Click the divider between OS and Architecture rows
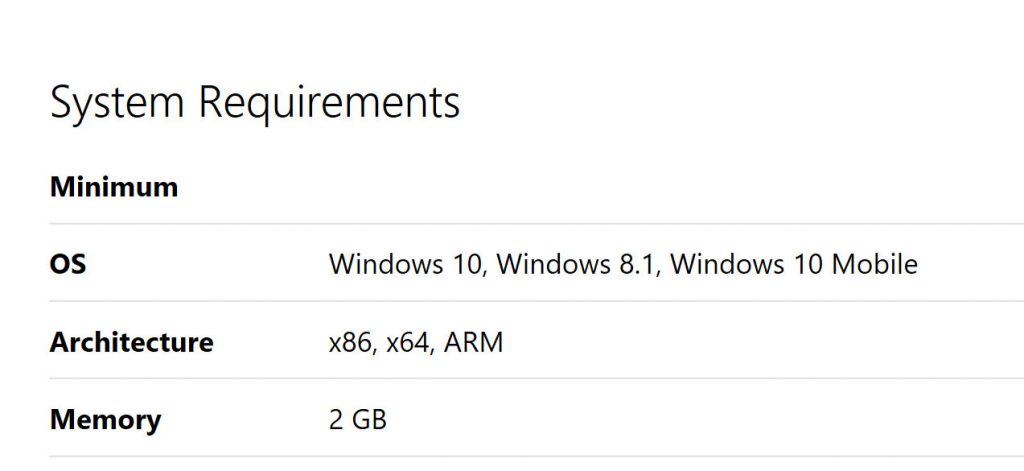The width and height of the screenshot is (1024, 471). 512,301
